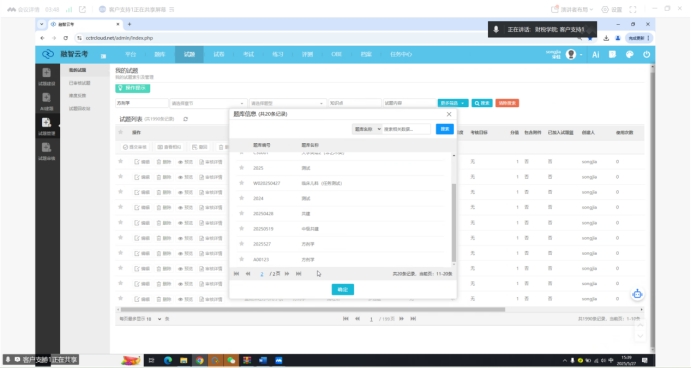The height and width of the screenshot is (368, 692).
Task: Star the 2025 question bank row
Action: pos(241,168)
